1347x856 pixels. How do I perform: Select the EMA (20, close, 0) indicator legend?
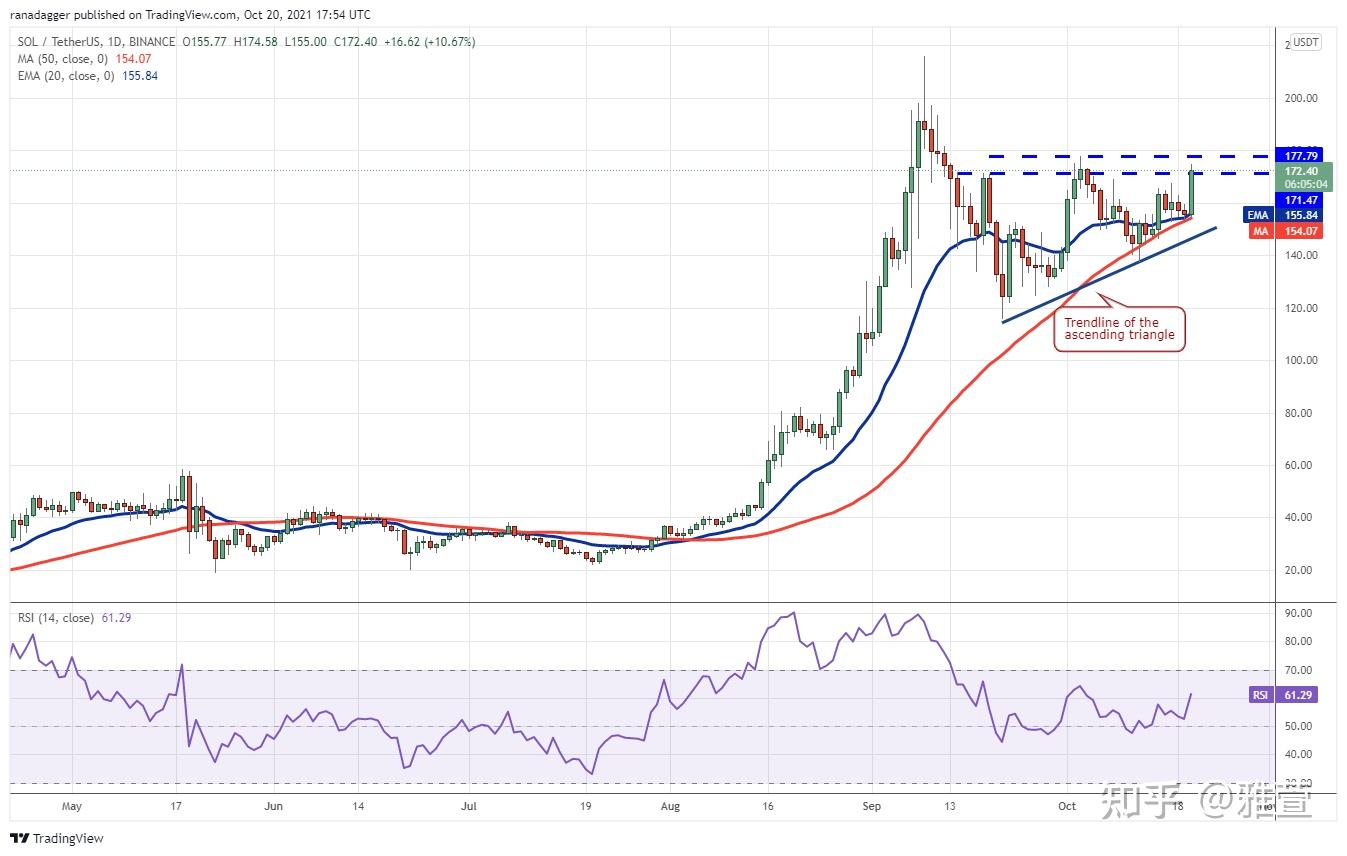(x=66, y=76)
